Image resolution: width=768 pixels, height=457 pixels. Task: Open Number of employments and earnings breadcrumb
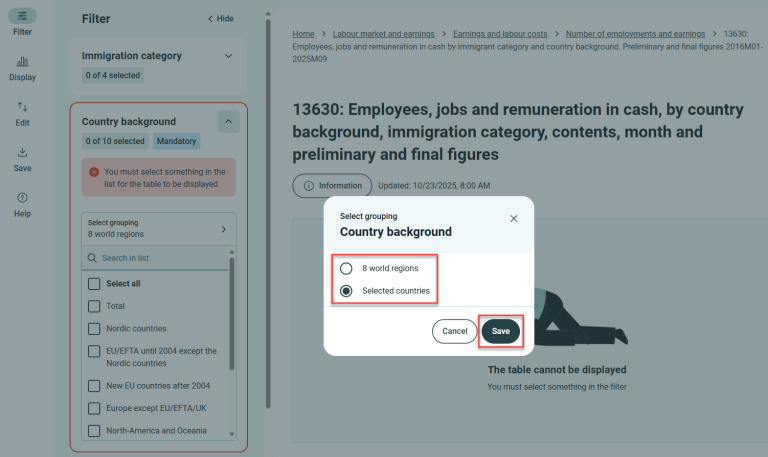tap(635, 34)
